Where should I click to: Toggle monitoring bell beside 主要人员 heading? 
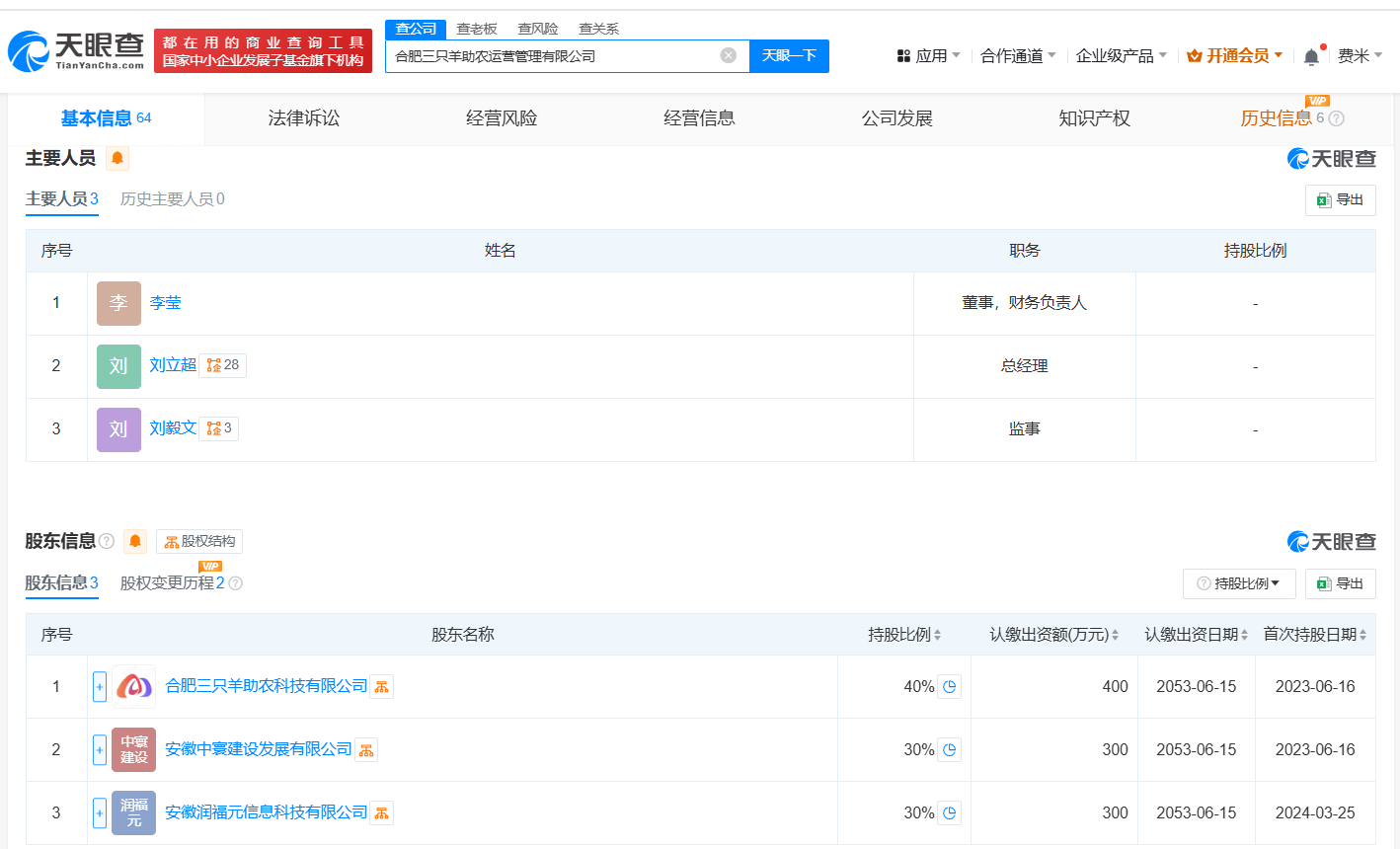pyautogui.click(x=117, y=158)
